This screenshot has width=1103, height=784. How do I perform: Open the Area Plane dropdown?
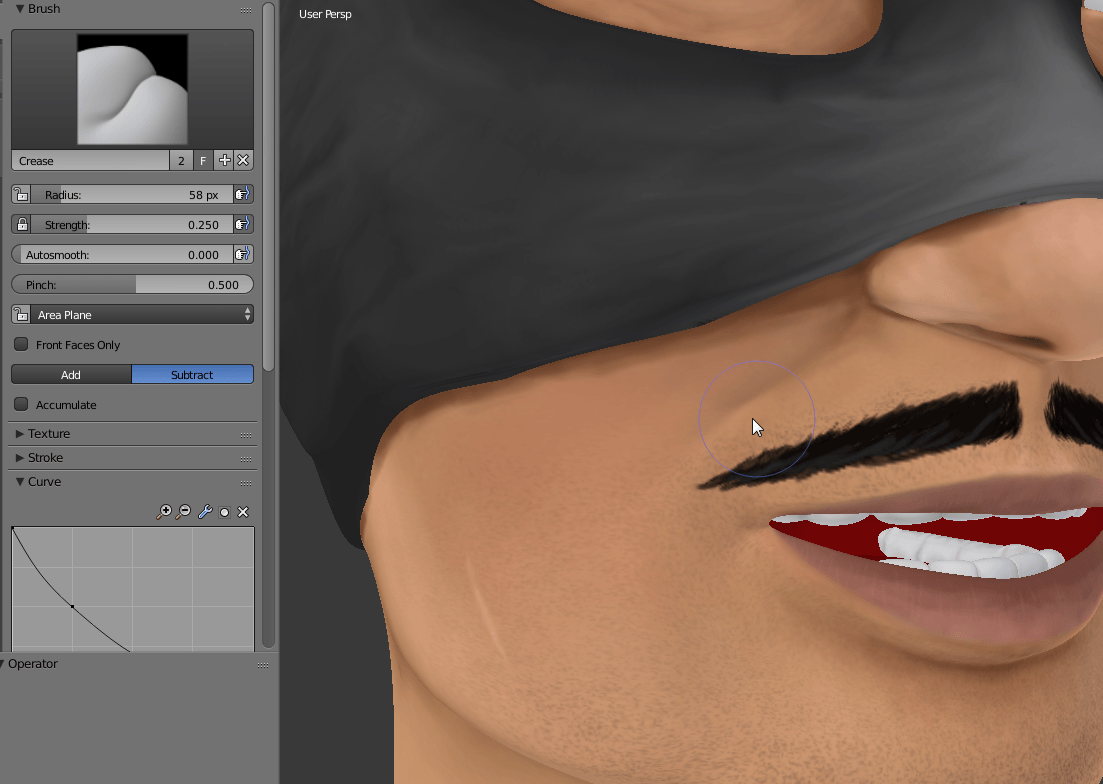[x=132, y=315]
